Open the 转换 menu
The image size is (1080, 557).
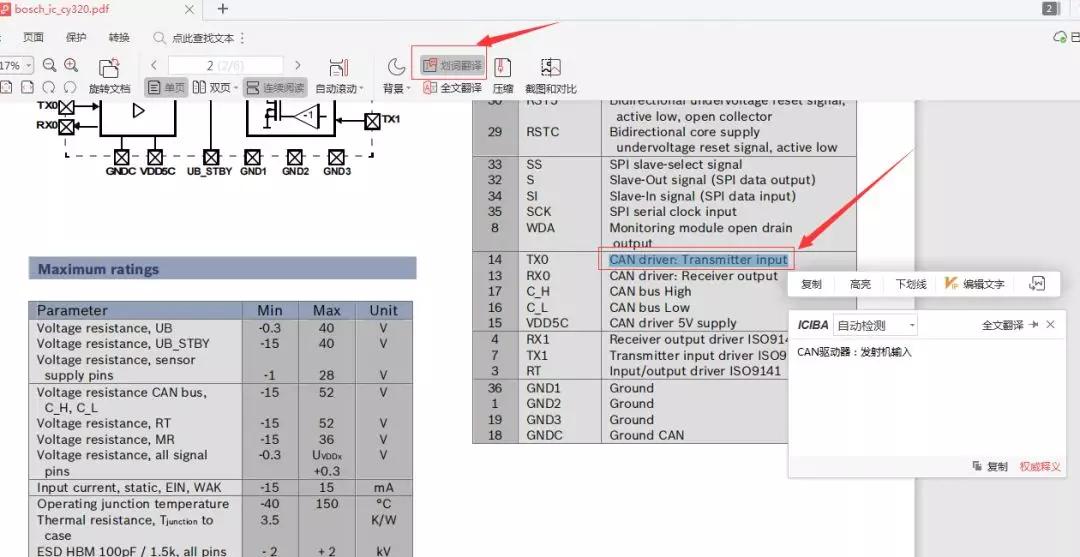pos(119,38)
